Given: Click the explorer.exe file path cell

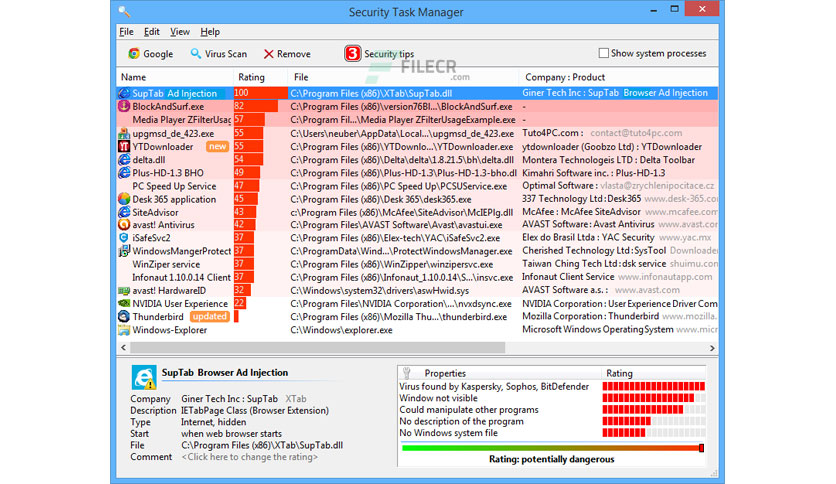Looking at the screenshot, I should 341,330.
